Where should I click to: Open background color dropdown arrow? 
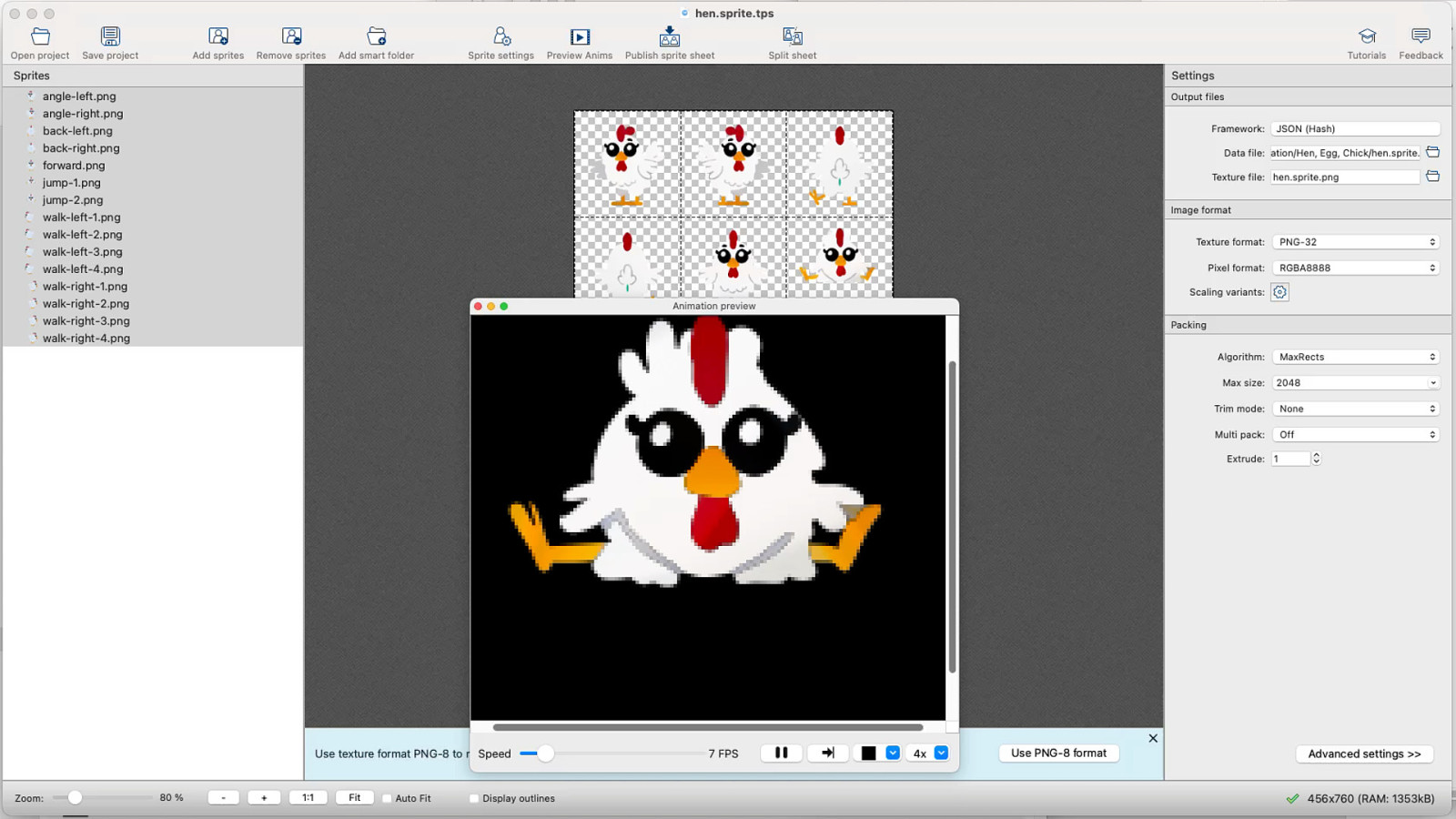pyautogui.click(x=893, y=753)
